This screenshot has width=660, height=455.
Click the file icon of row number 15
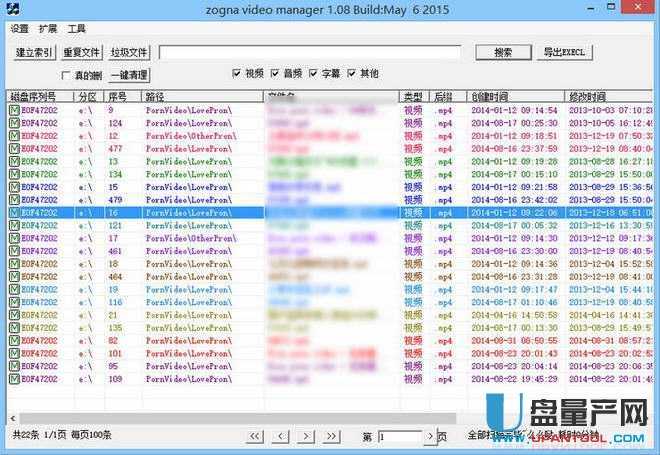[14, 187]
